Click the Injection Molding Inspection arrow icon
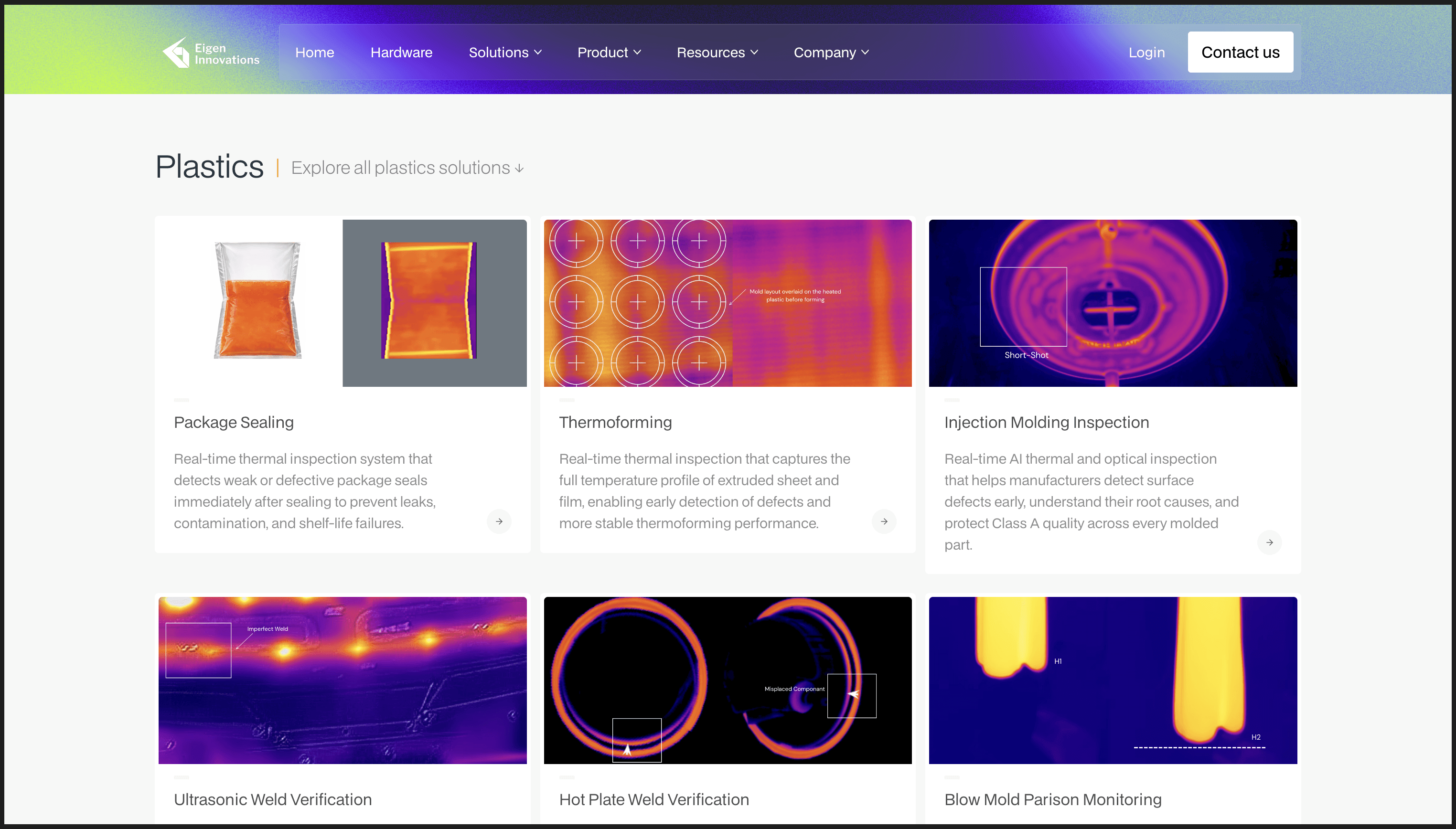 click(1269, 542)
